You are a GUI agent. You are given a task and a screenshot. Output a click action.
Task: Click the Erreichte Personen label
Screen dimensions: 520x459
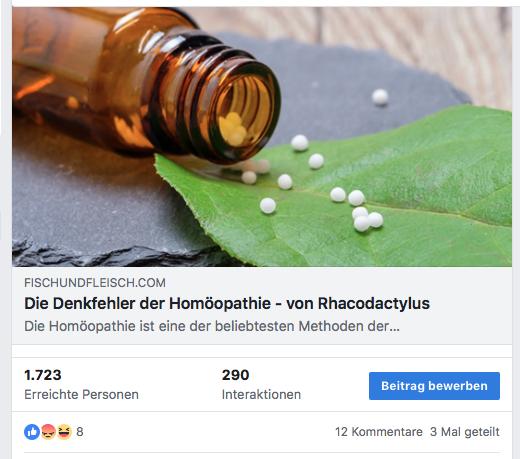pos(81,395)
